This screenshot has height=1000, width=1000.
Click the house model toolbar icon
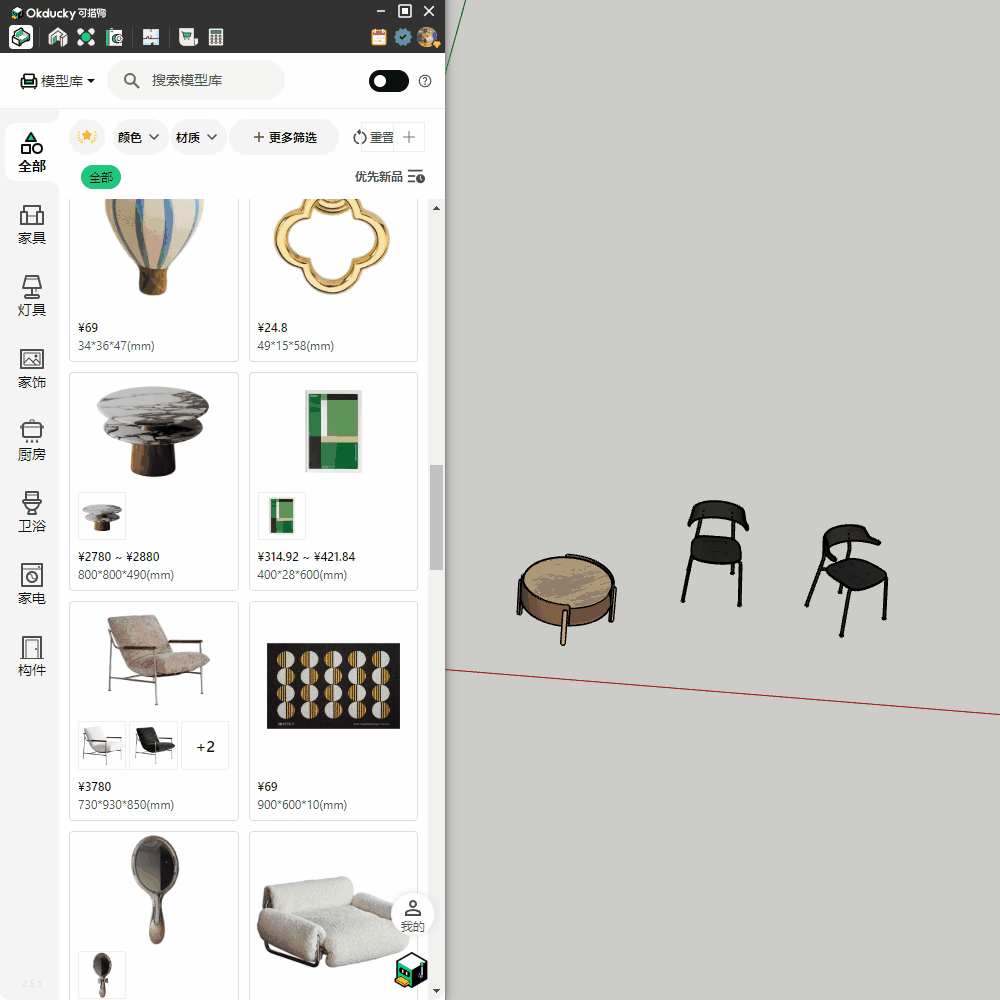[58, 38]
